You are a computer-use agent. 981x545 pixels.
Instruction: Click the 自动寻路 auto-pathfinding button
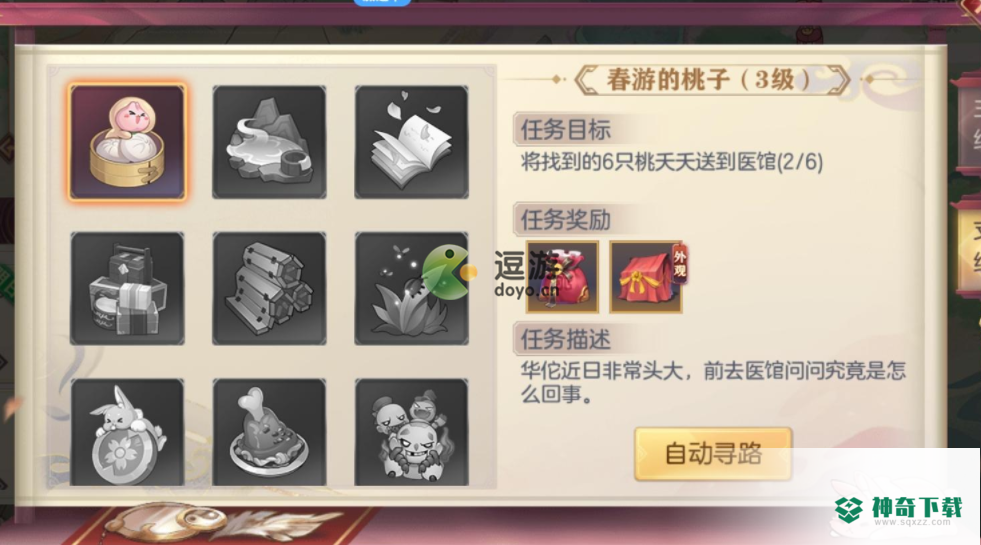[x=713, y=454]
